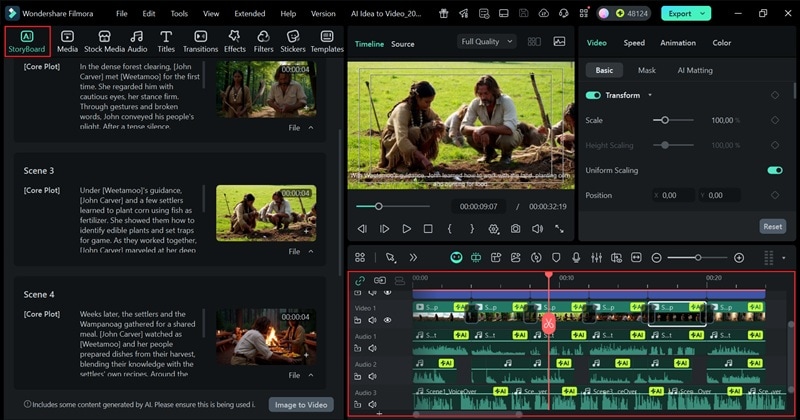Switch to the Animation tab
This screenshot has width=800, height=420.
click(x=678, y=43)
